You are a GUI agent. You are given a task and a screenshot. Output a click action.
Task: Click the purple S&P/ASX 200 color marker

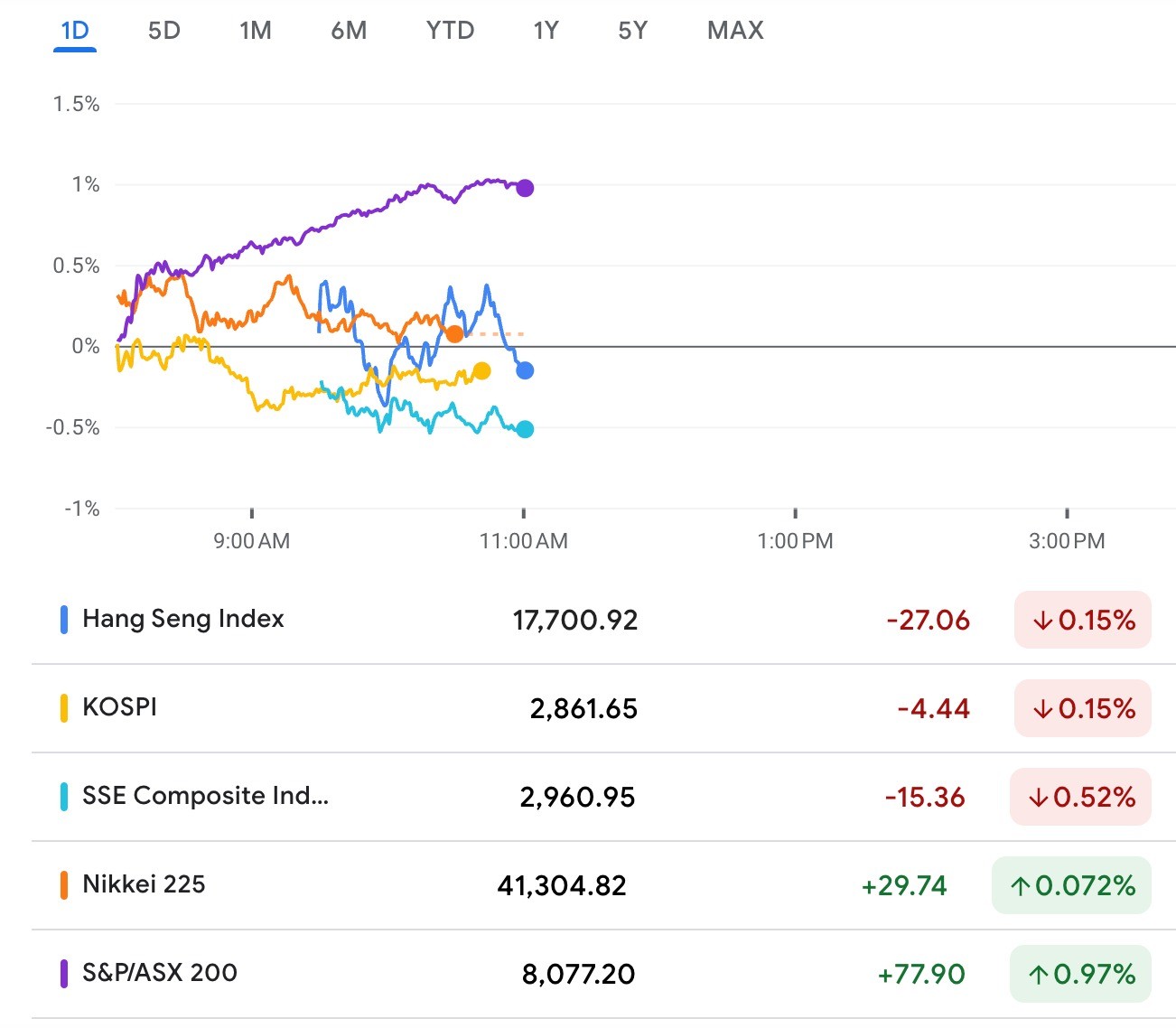(64, 974)
